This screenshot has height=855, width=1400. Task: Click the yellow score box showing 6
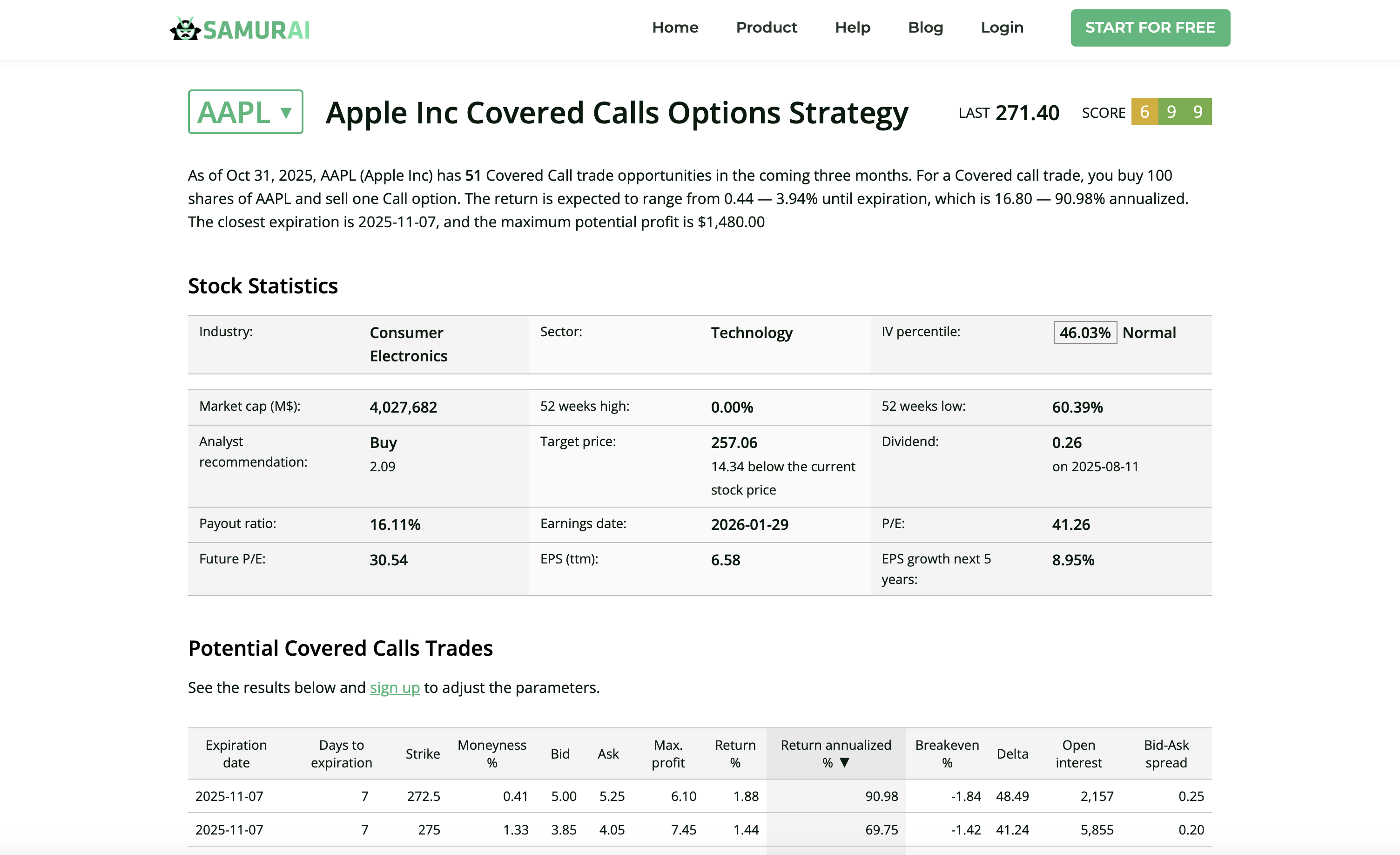pos(1144,112)
